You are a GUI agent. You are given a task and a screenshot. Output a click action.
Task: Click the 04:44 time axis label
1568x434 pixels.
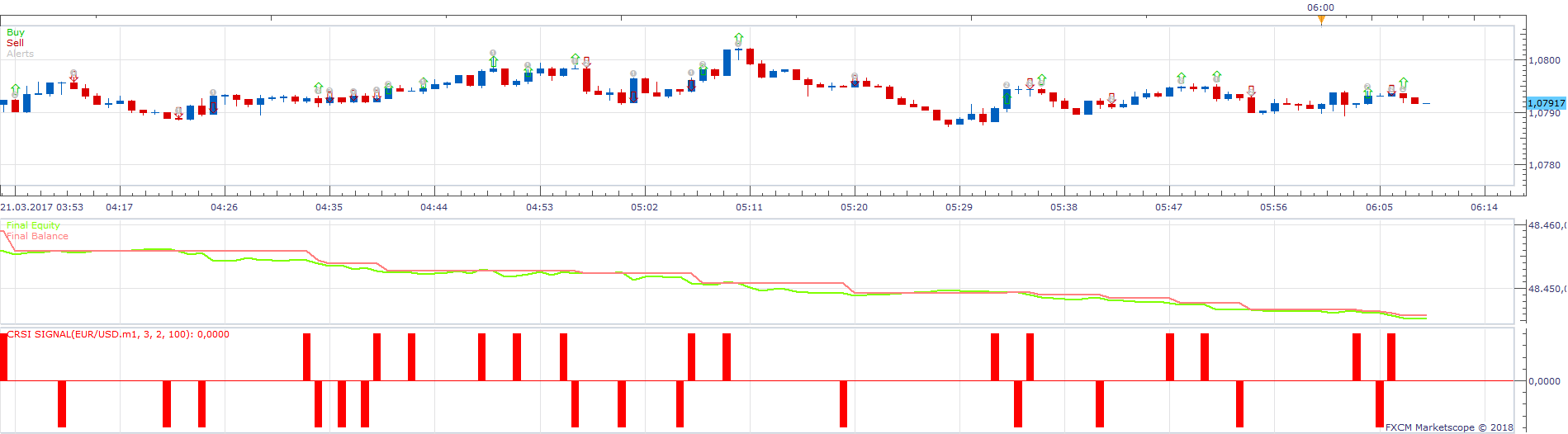[433, 207]
